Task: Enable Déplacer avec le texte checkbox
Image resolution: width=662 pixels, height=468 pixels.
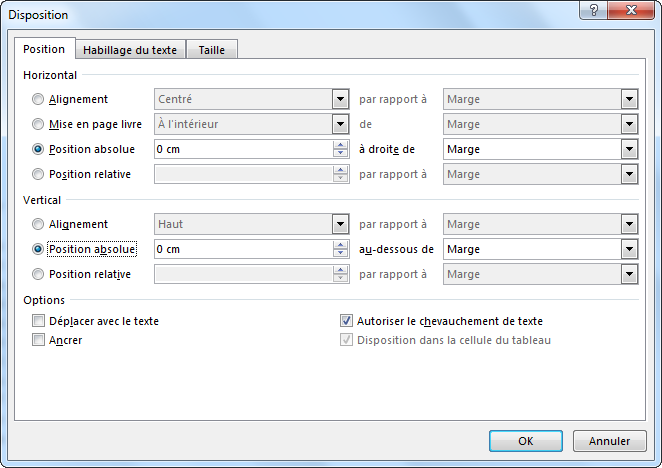Action: pos(39,321)
